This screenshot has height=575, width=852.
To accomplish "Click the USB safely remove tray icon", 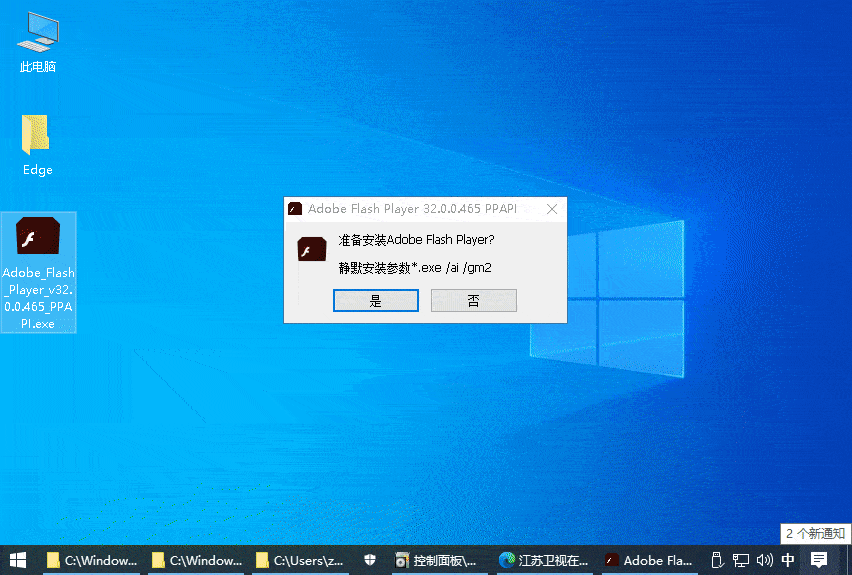I will coord(717,560).
